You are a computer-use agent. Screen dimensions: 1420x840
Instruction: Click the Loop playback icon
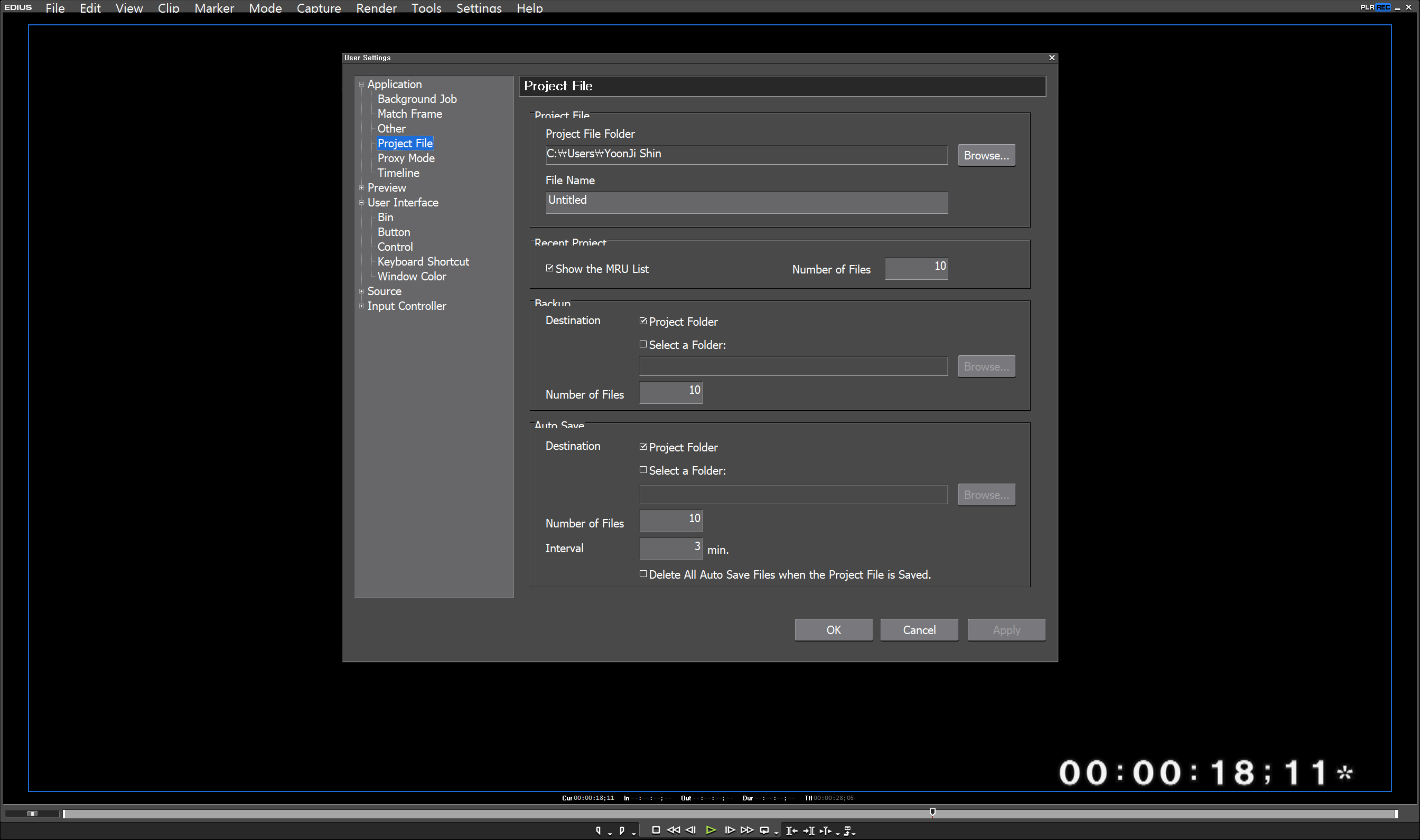pos(764,830)
